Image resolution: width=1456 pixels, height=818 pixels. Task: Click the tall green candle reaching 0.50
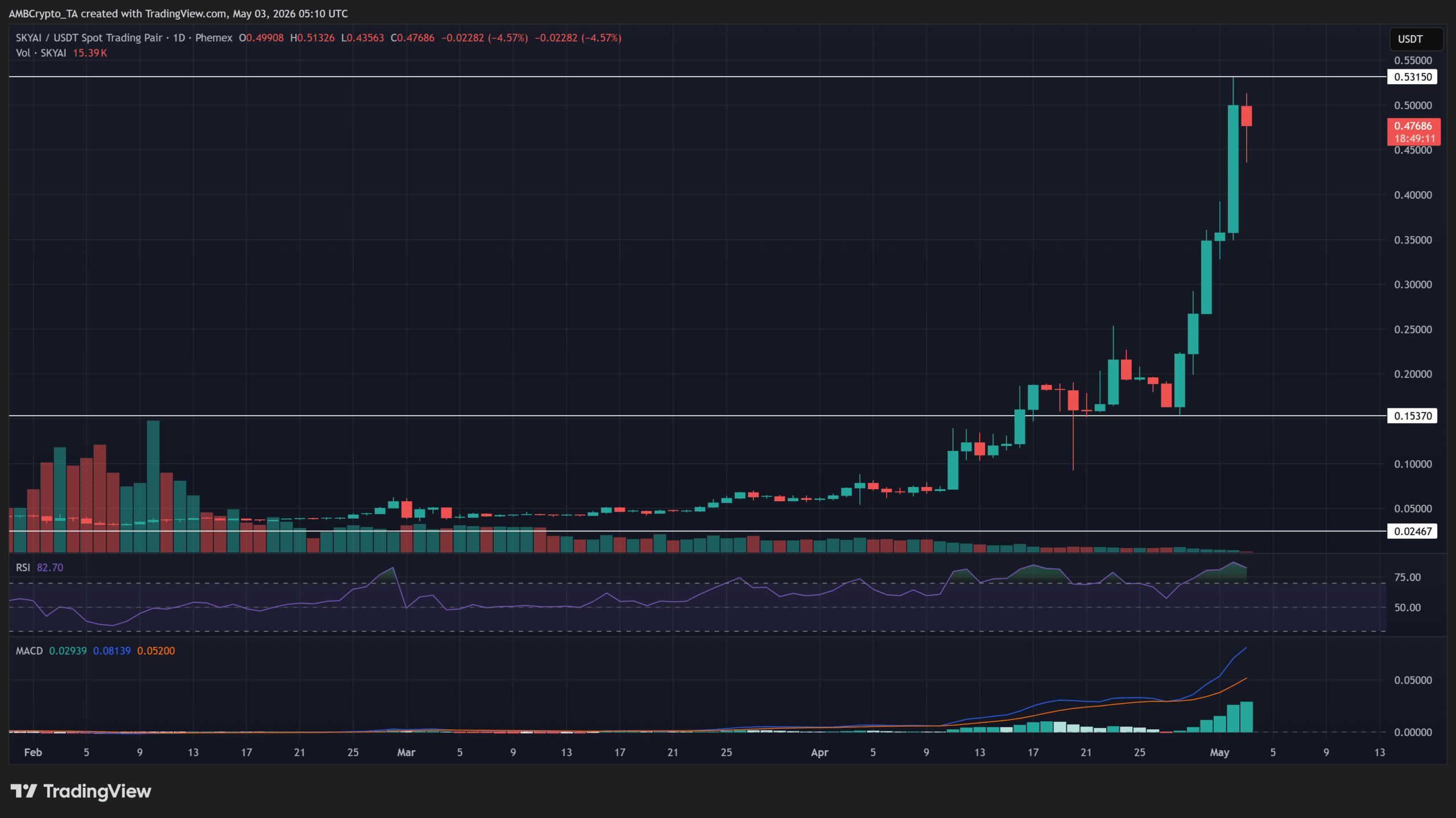(x=1233, y=169)
